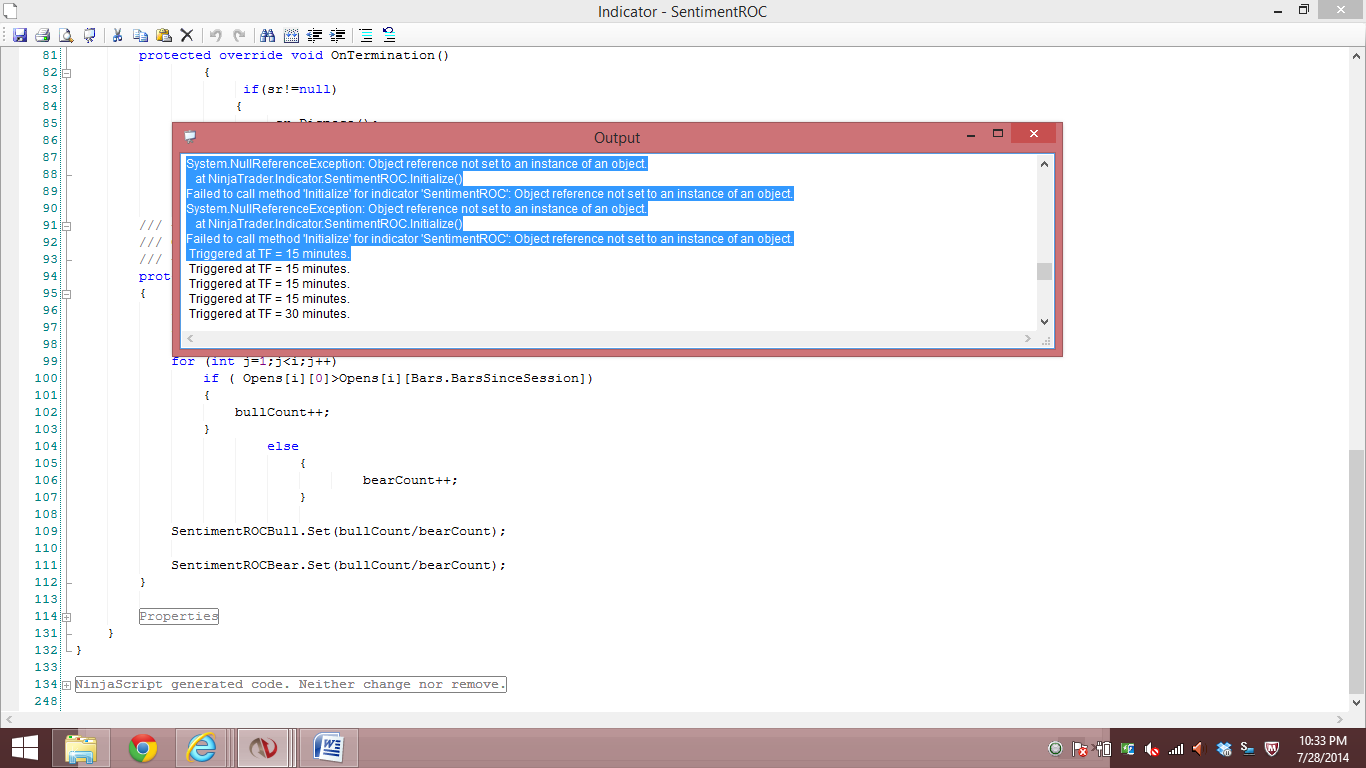
Task: Collapse the method body at line 95
Action: pyautogui.click(x=67, y=294)
